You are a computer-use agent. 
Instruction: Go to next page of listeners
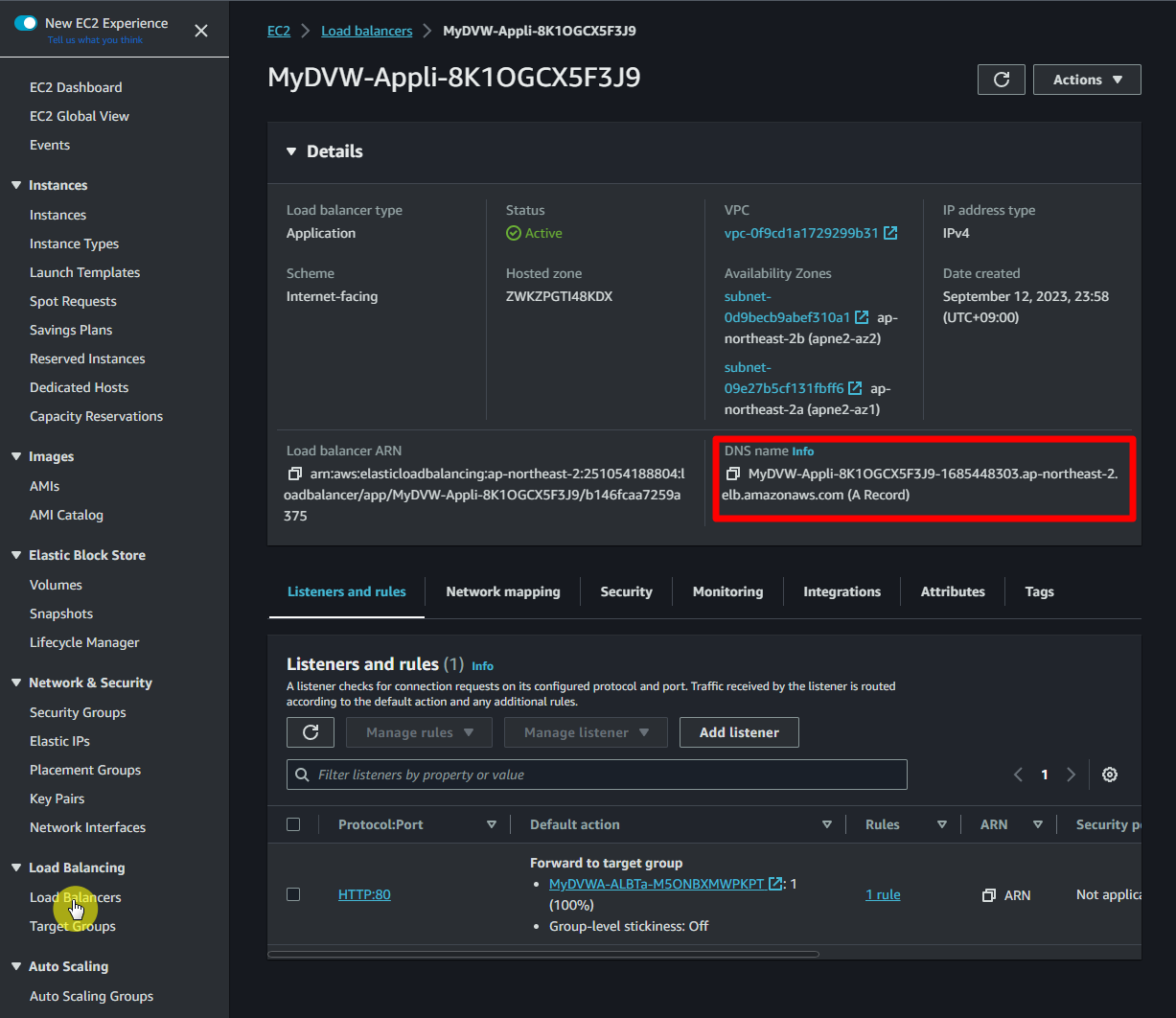click(x=1072, y=775)
